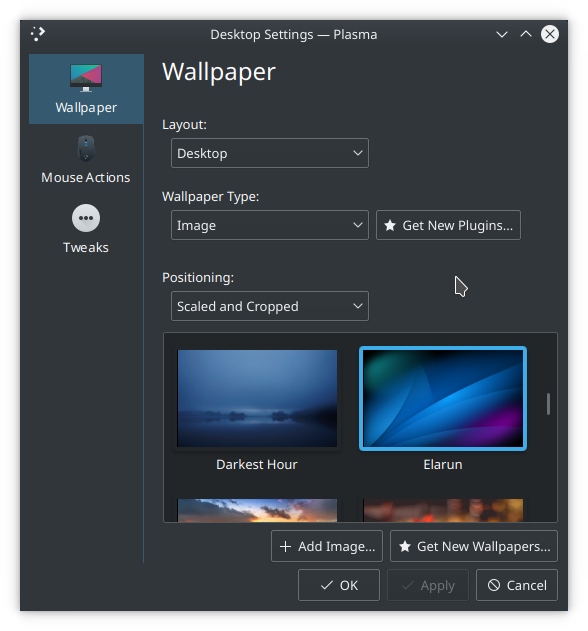
Task: Click the star icon on Get New Plugins
Action: tap(390, 225)
